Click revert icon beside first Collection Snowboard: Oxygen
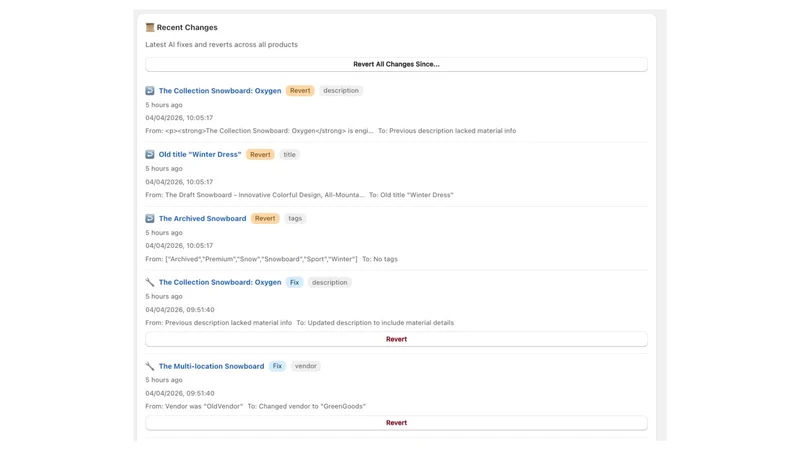The height and width of the screenshot is (450, 800). tap(149, 91)
